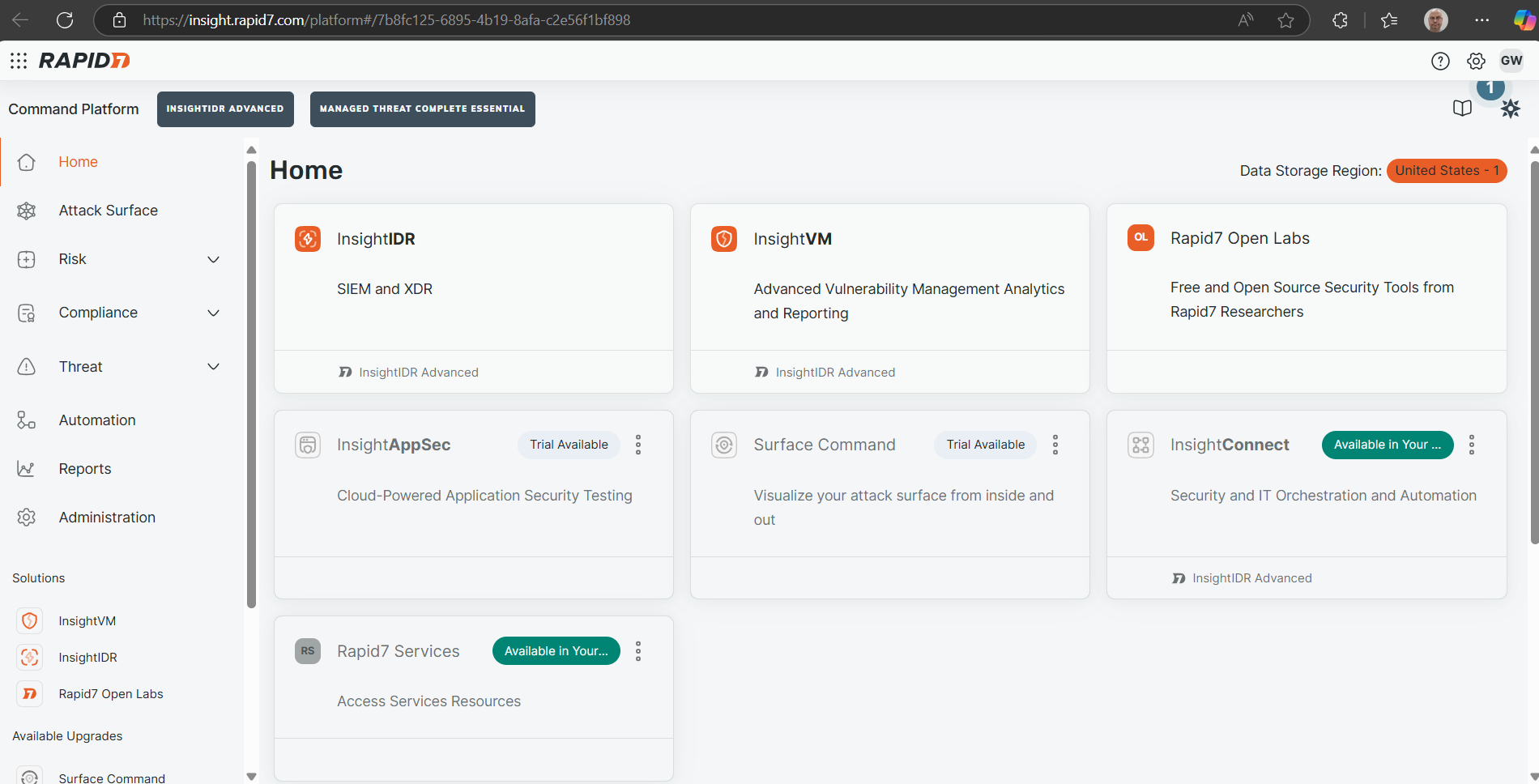This screenshot has width=1539, height=784.
Task: Open the InsightIDR product title
Action: point(376,239)
